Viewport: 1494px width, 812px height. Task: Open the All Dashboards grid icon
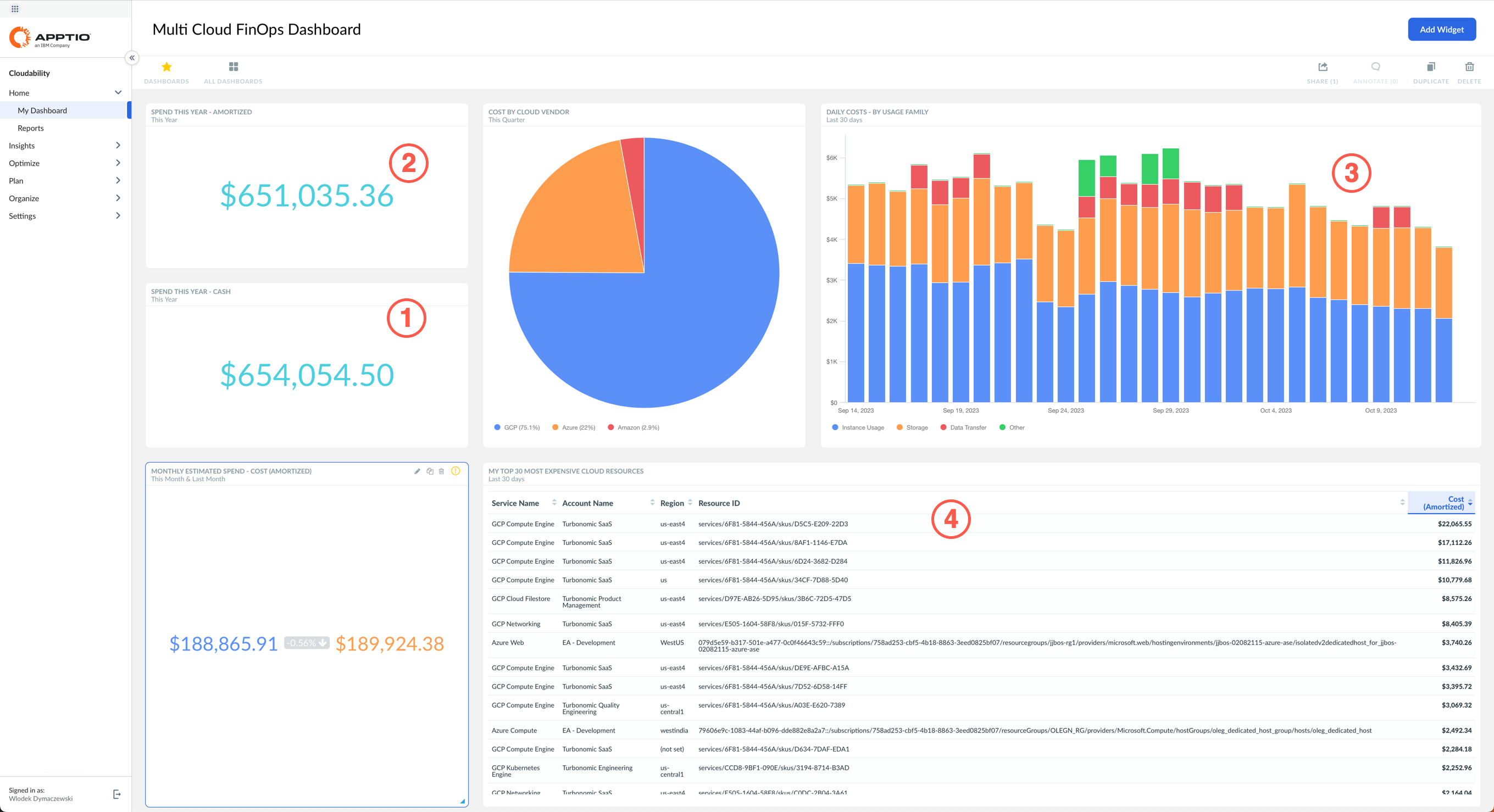tap(233, 67)
